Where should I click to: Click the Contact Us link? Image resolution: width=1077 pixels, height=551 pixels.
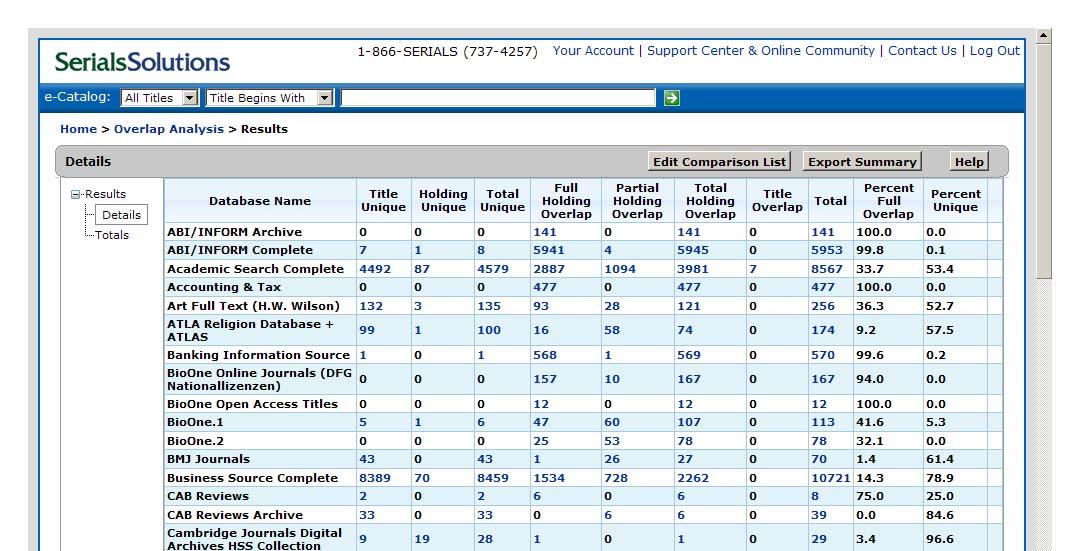tap(922, 51)
